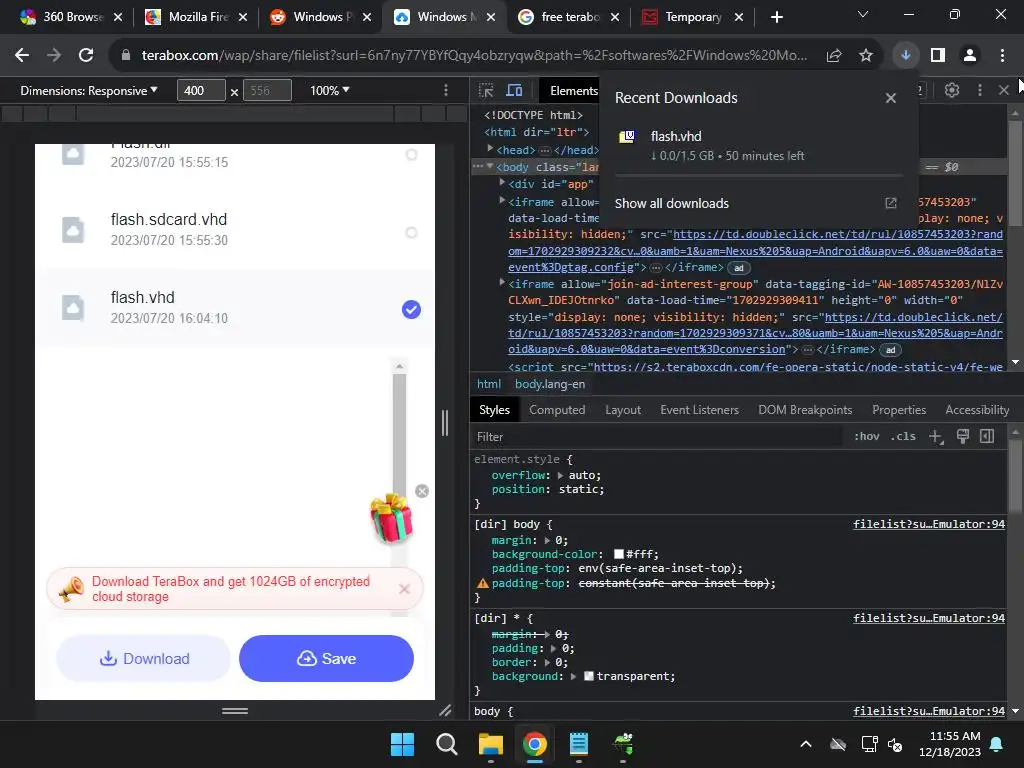
Task: Toggle the rendering emulations brush icon
Action: (963, 436)
